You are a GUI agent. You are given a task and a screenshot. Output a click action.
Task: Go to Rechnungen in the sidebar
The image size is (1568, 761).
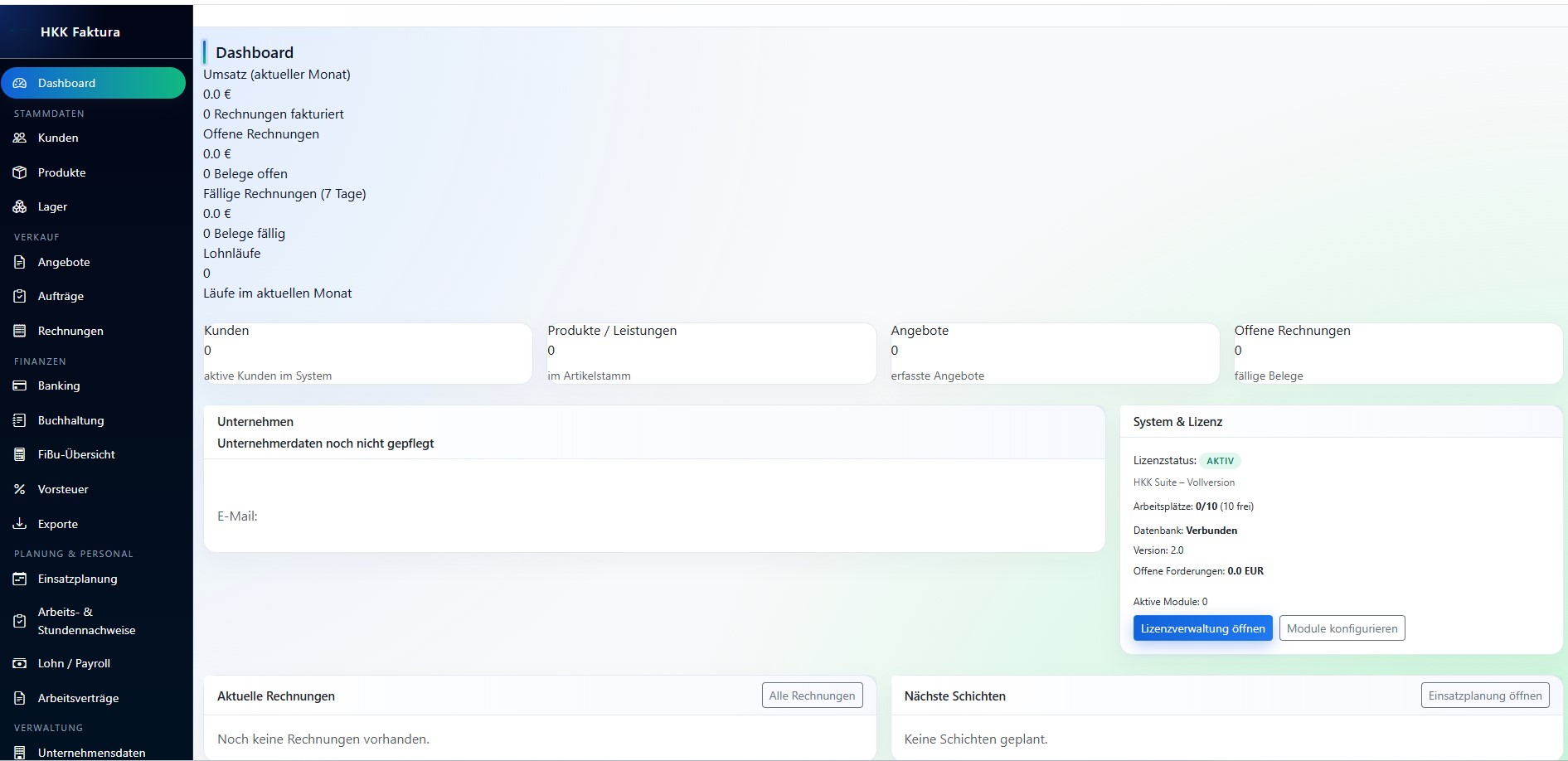point(70,331)
